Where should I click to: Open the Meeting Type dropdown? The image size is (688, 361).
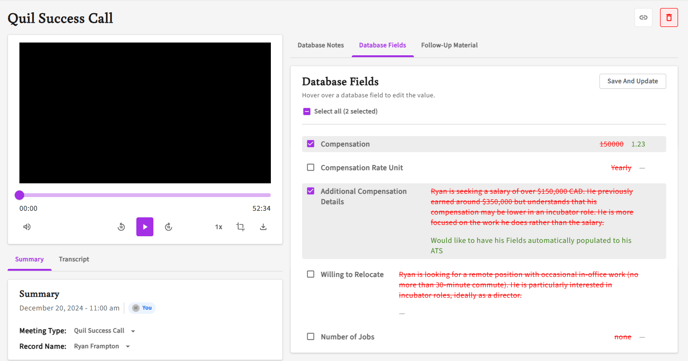104,331
